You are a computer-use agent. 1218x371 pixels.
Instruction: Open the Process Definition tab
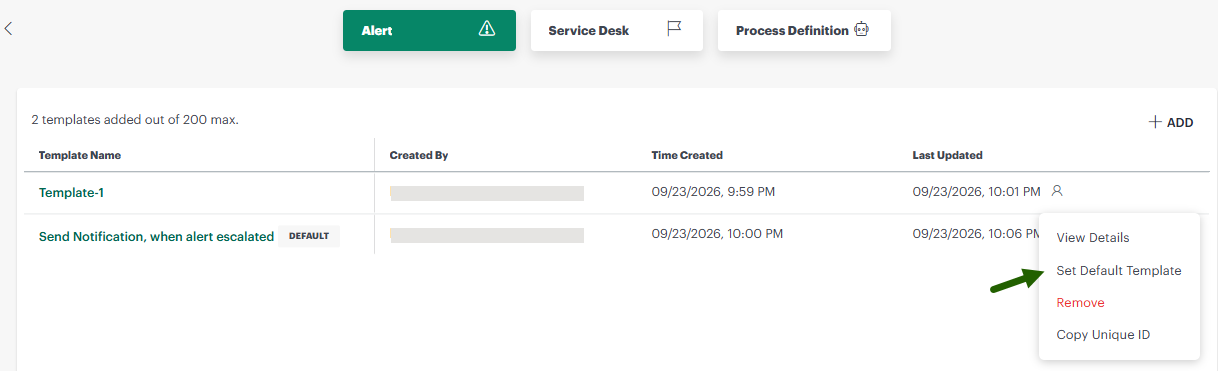[x=804, y=30]
